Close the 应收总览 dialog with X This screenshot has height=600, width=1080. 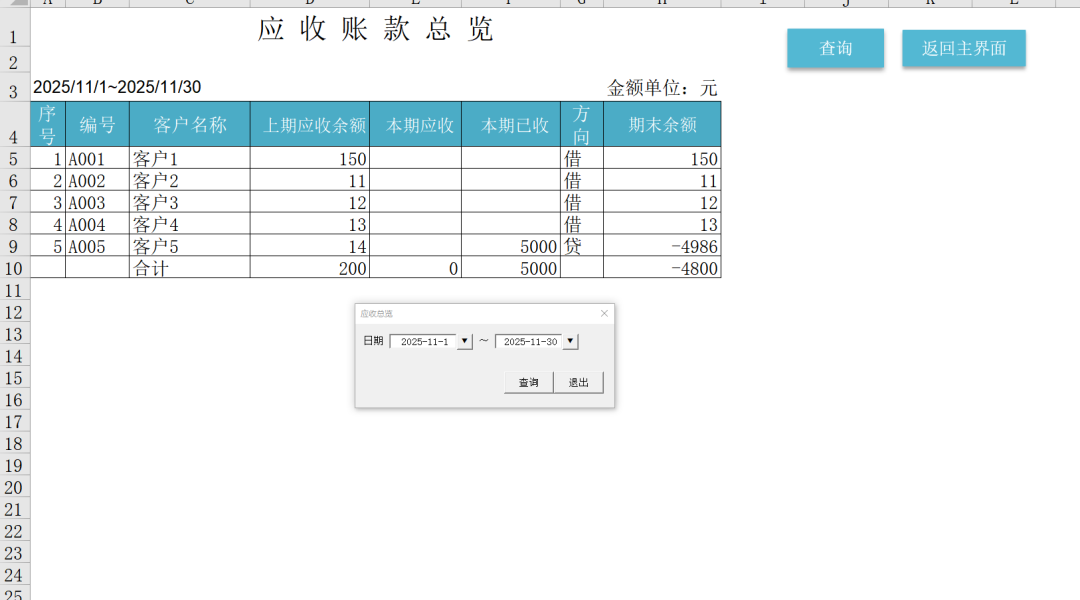[604, 314]
